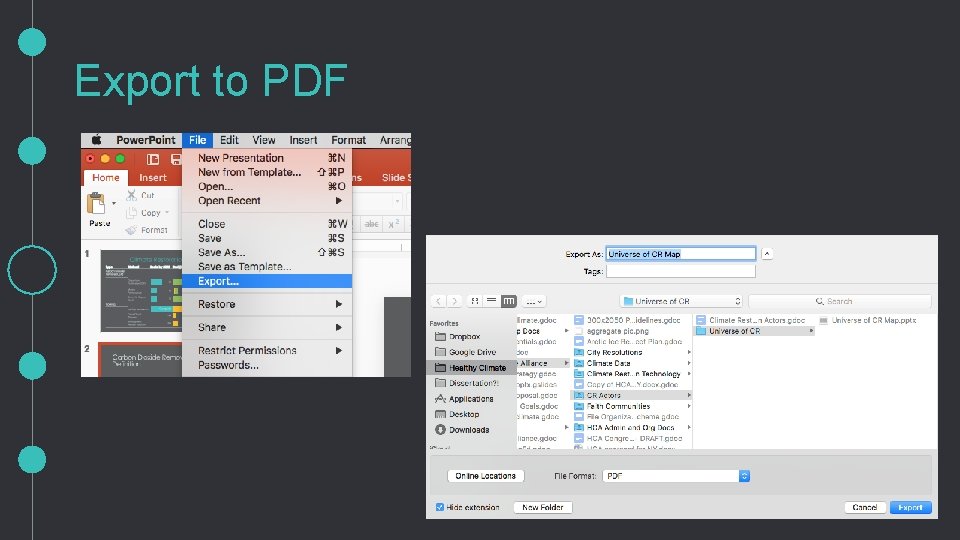Expand Paste options dropdown arrow
The height and width of the screenshot is (540, 960).
114,203
